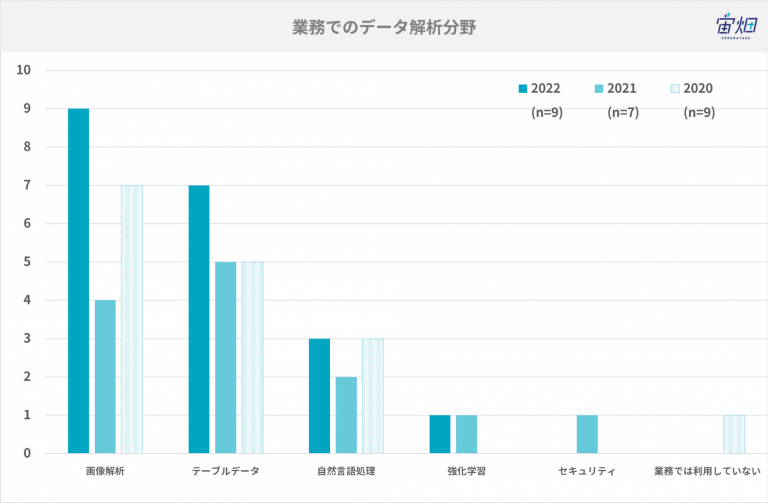Select the 2022 bar for 画像解析

pos(78,281)
